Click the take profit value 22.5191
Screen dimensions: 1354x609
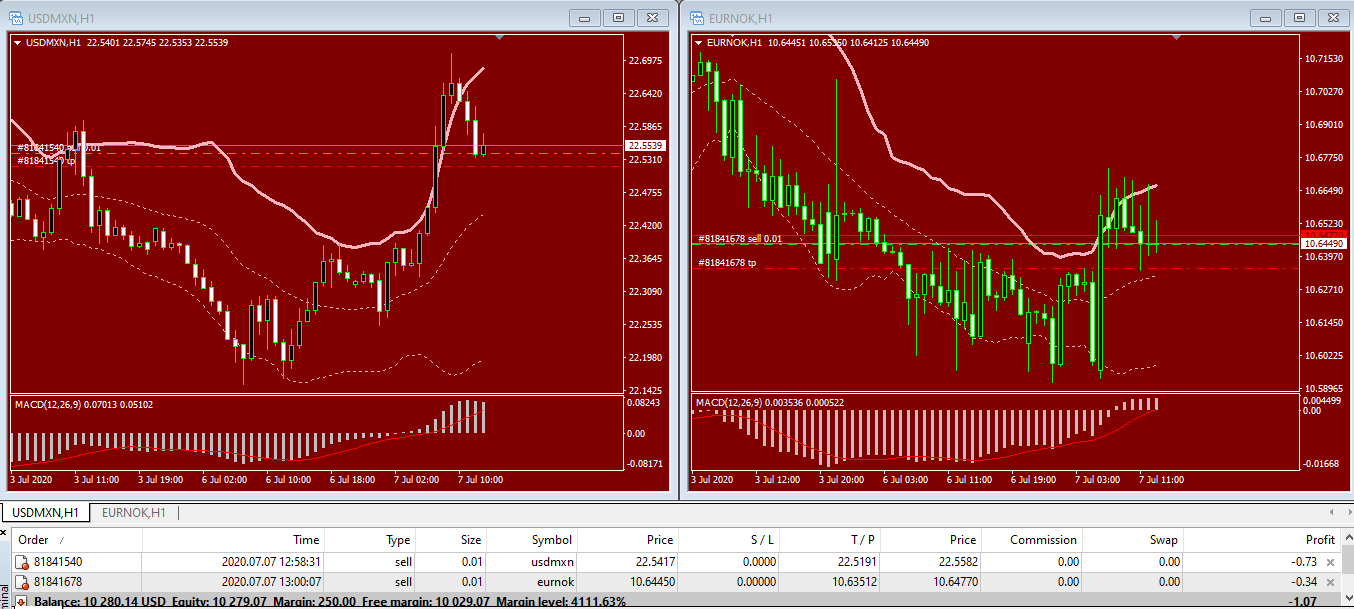857,563
